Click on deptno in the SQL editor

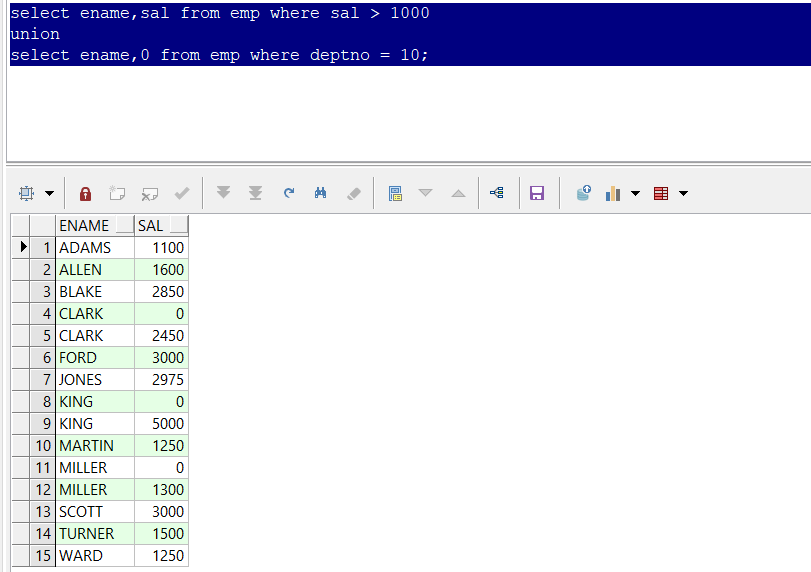click(339, 55)
